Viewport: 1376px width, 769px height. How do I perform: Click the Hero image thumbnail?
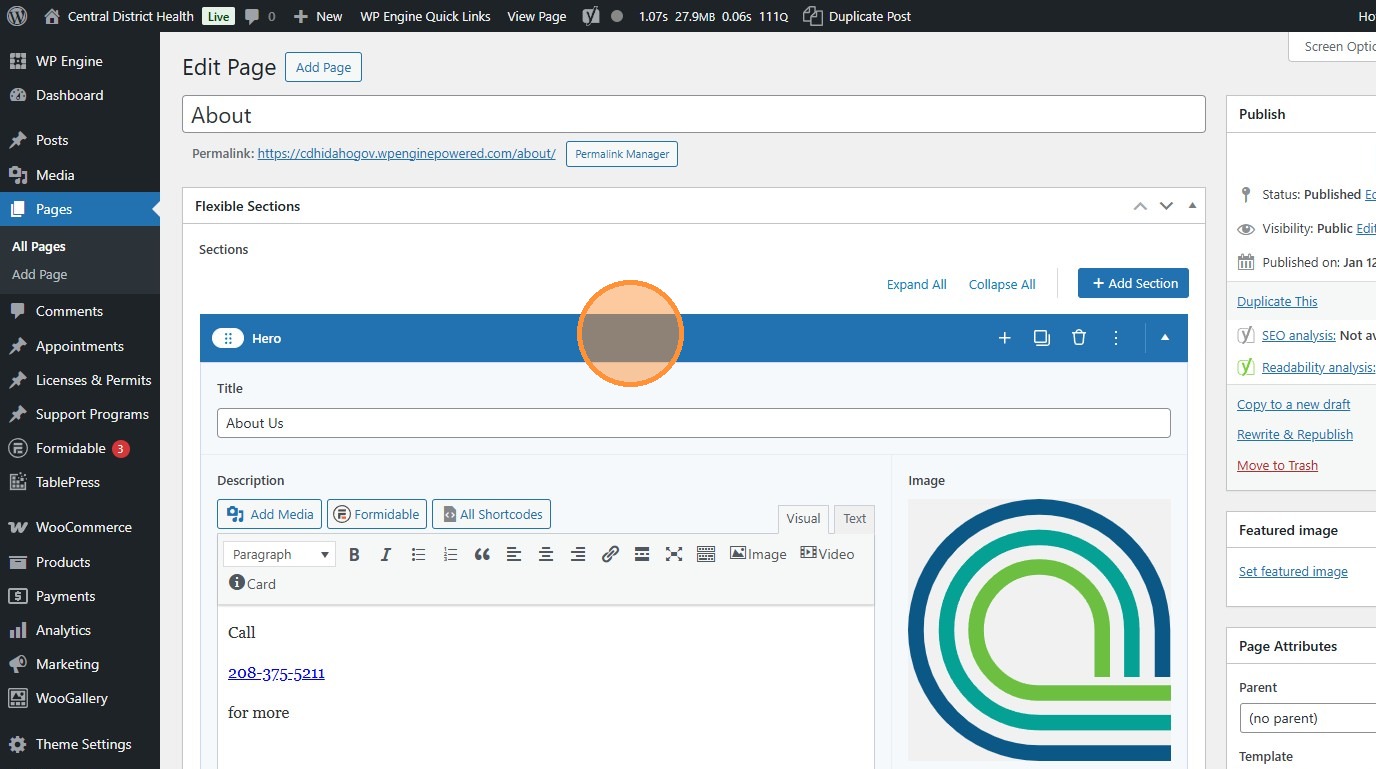(1039, 630)
